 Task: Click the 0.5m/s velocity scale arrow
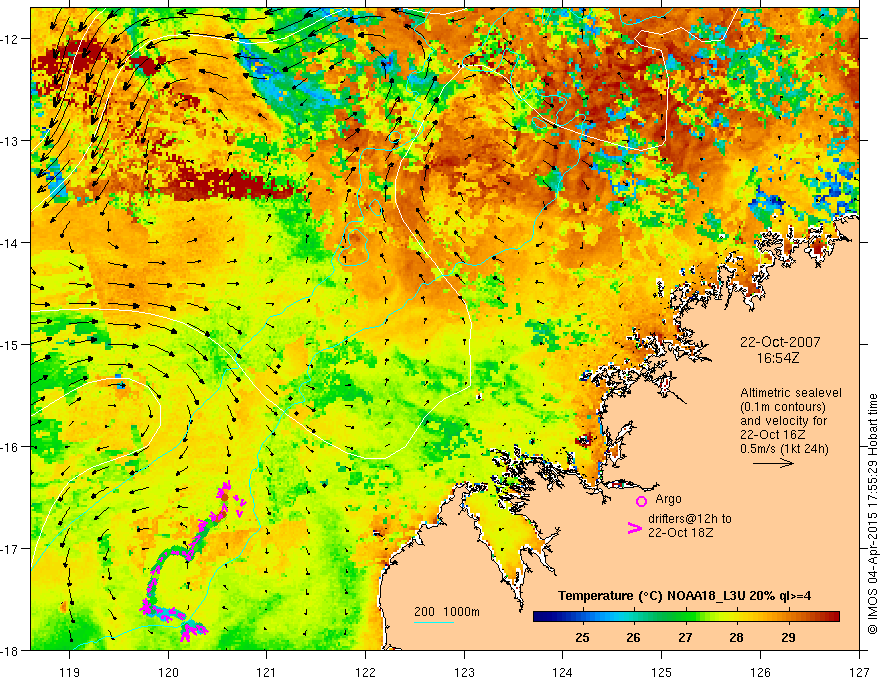(x=773, y=463)
